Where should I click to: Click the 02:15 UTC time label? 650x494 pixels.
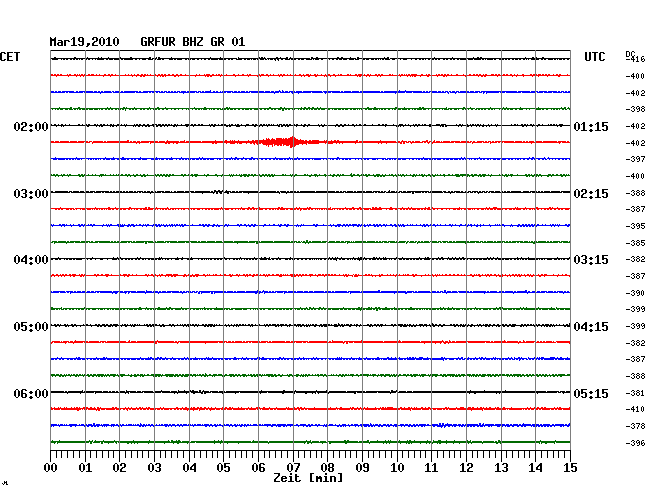[x=591, y=194]
